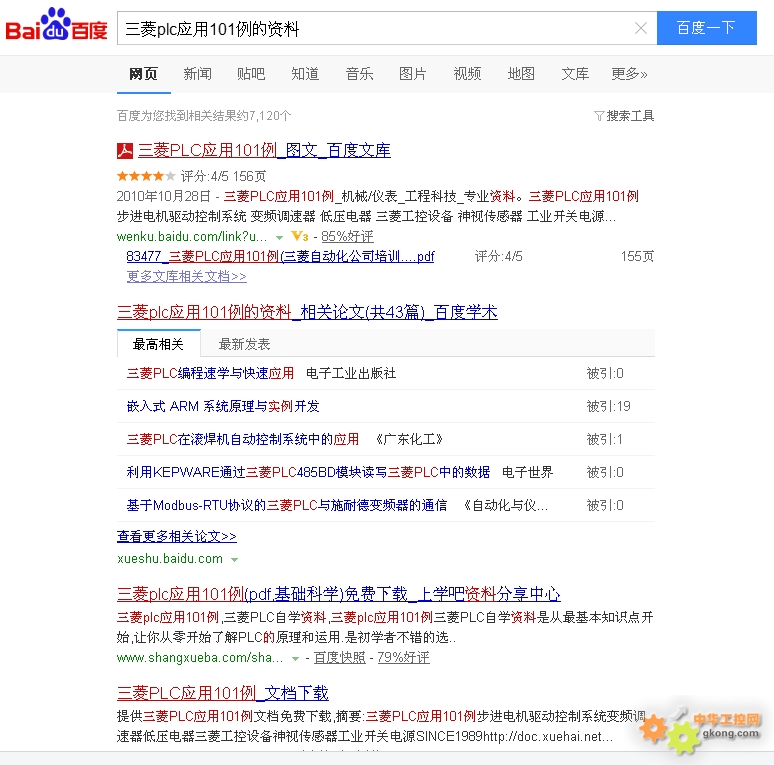774x765 pixels.
Task: Click 被引:1 citation count
Action: click(x=605, y=440)
